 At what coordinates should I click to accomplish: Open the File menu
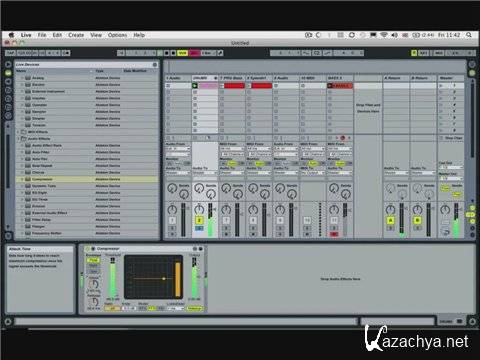pyautogui.click(x=42, y=35)
